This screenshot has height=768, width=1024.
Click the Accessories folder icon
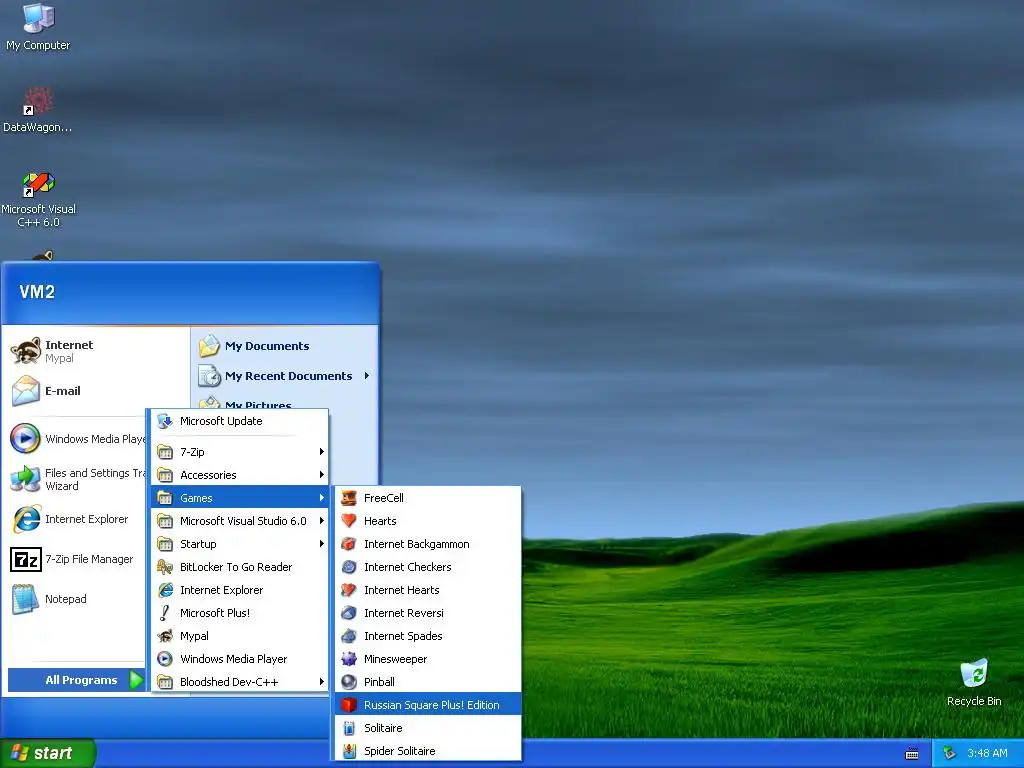click(165, 475)
